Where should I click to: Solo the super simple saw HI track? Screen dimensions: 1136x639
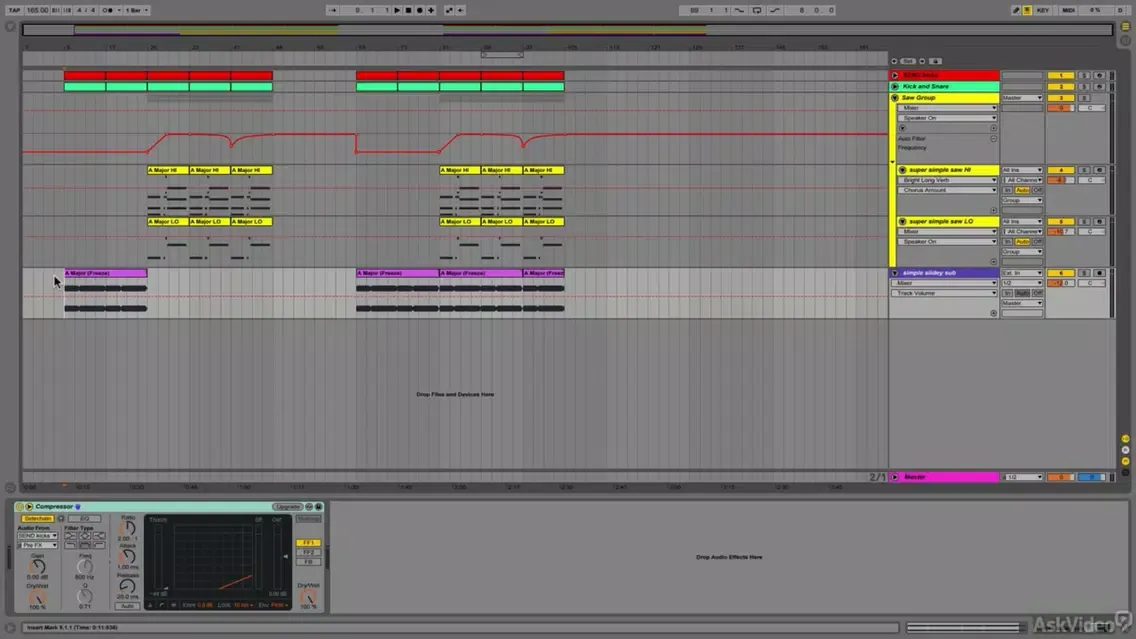(x=1084, y=170)
